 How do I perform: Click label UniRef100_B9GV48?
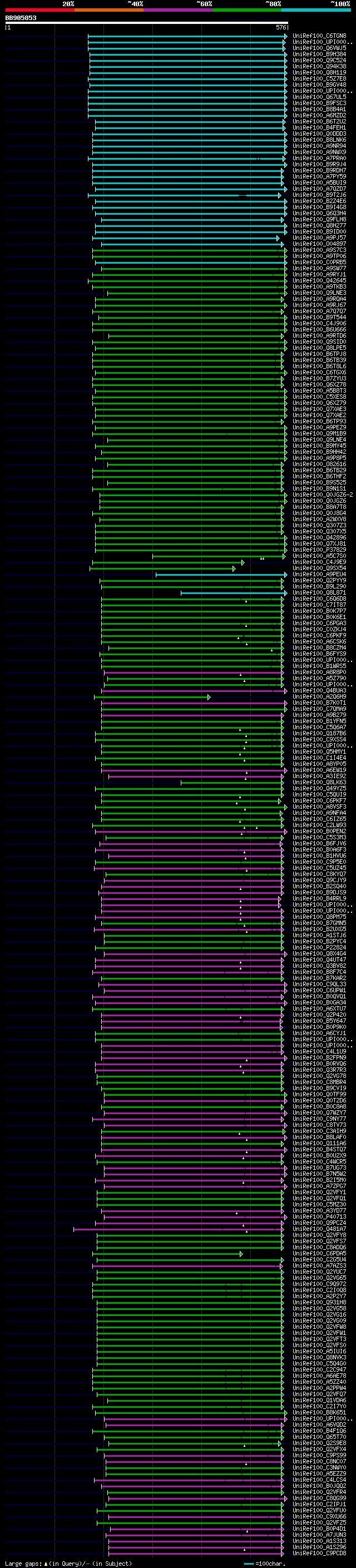pos(319,85)
